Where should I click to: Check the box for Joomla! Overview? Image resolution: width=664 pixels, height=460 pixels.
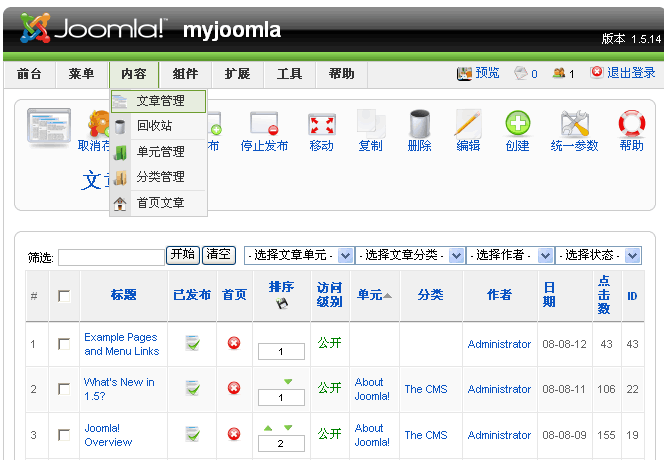click(64, 435)
